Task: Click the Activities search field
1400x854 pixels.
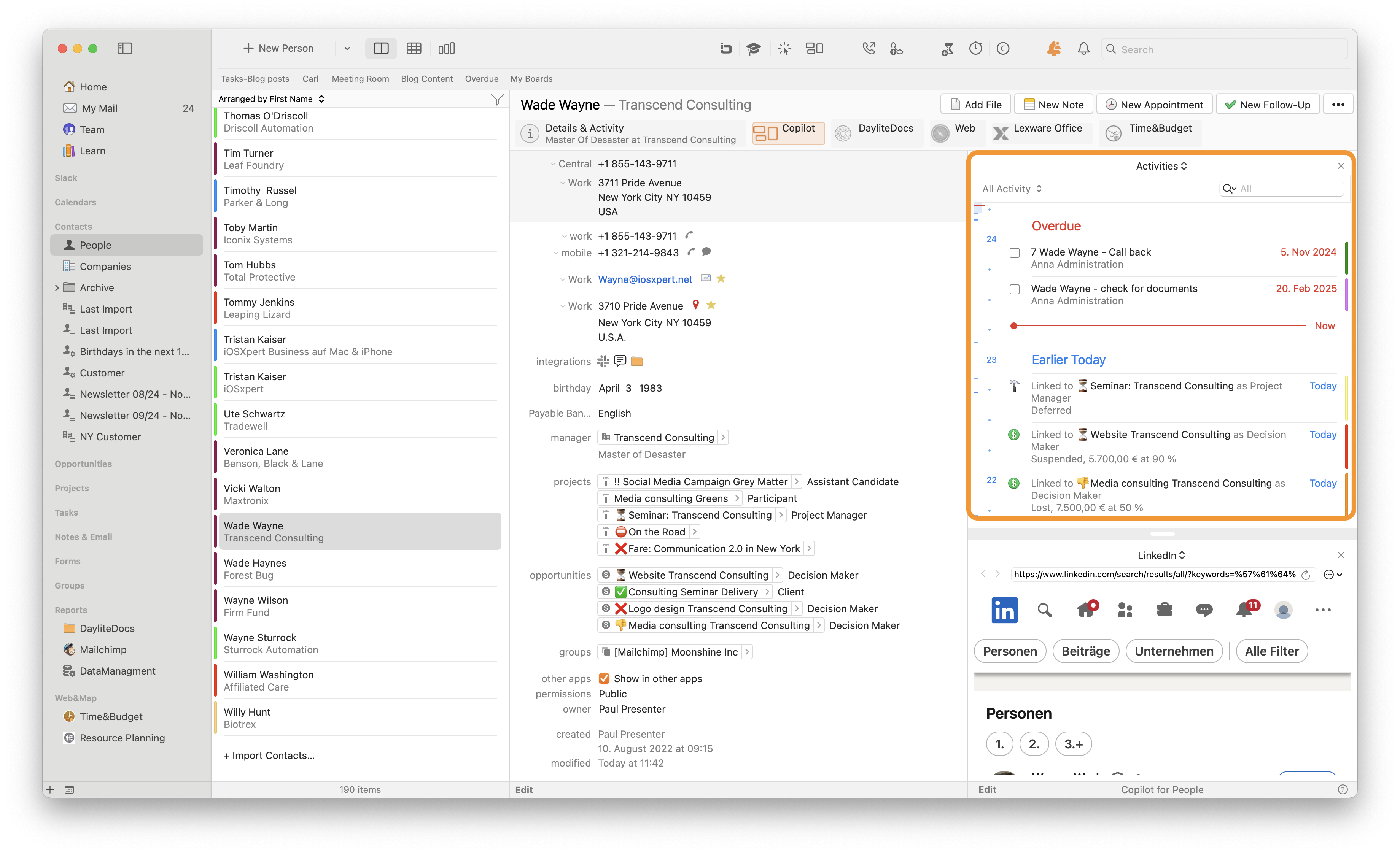Action: point(1281,189)
